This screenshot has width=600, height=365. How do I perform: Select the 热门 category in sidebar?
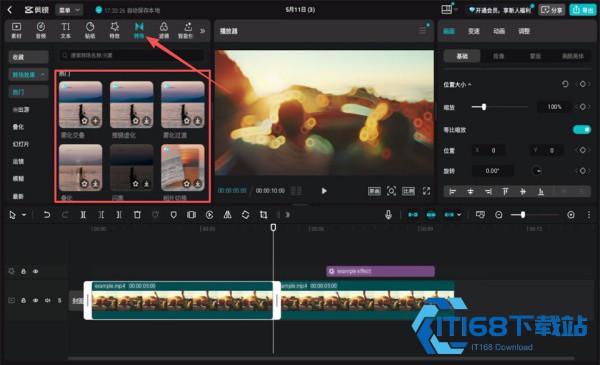(x=28, y=92)
